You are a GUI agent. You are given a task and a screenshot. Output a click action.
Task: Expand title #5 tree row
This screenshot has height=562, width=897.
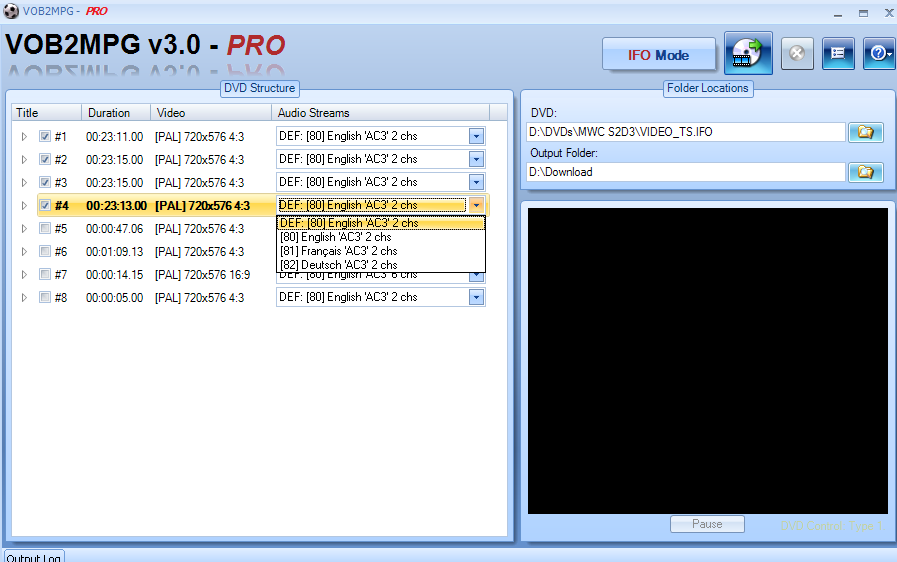click(x=24, y=229)
